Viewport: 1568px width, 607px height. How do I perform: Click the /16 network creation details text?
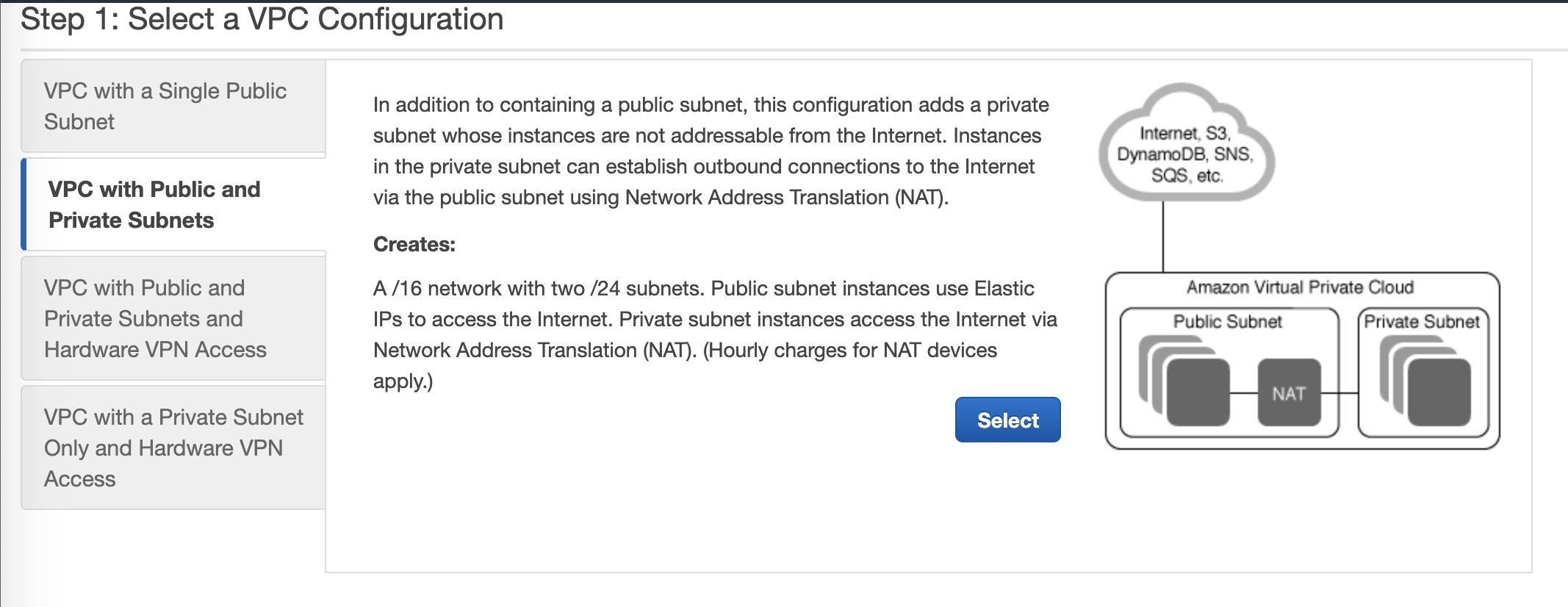(x=715, y=334)
